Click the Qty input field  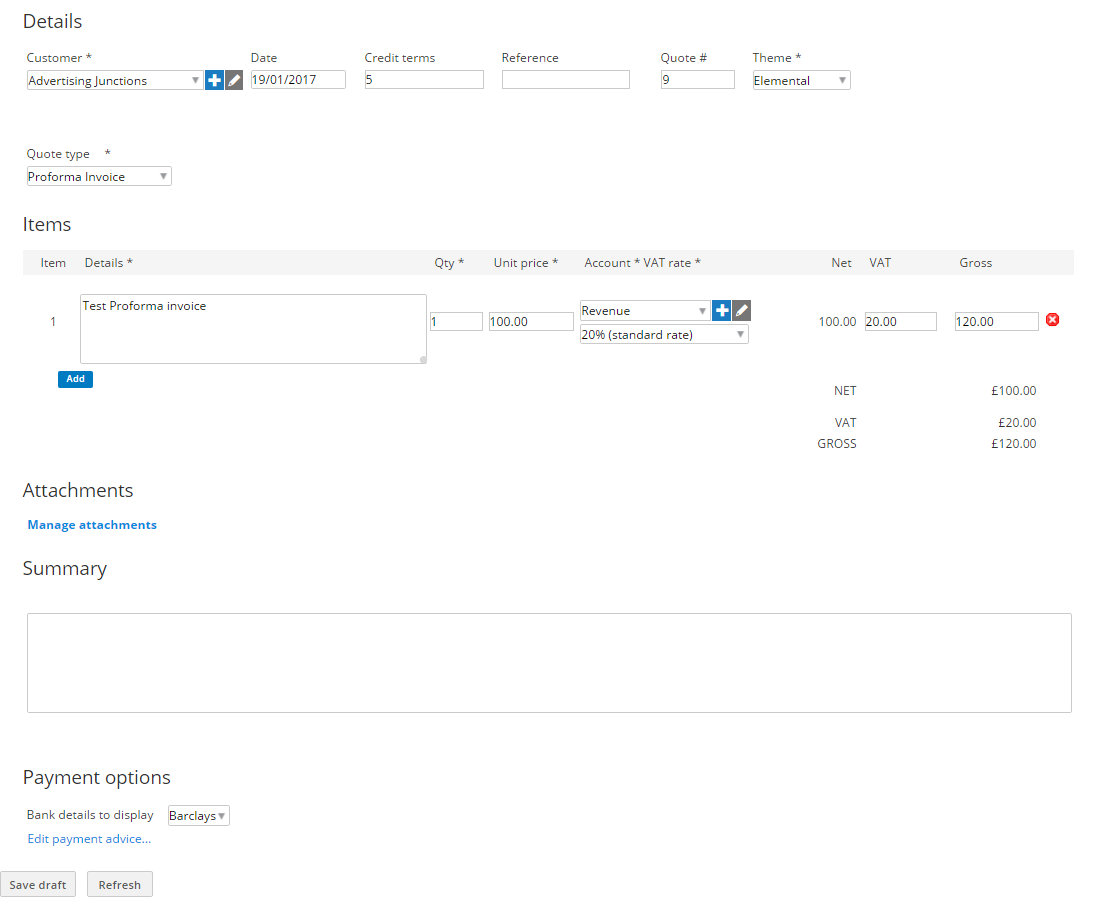point(457,321)
